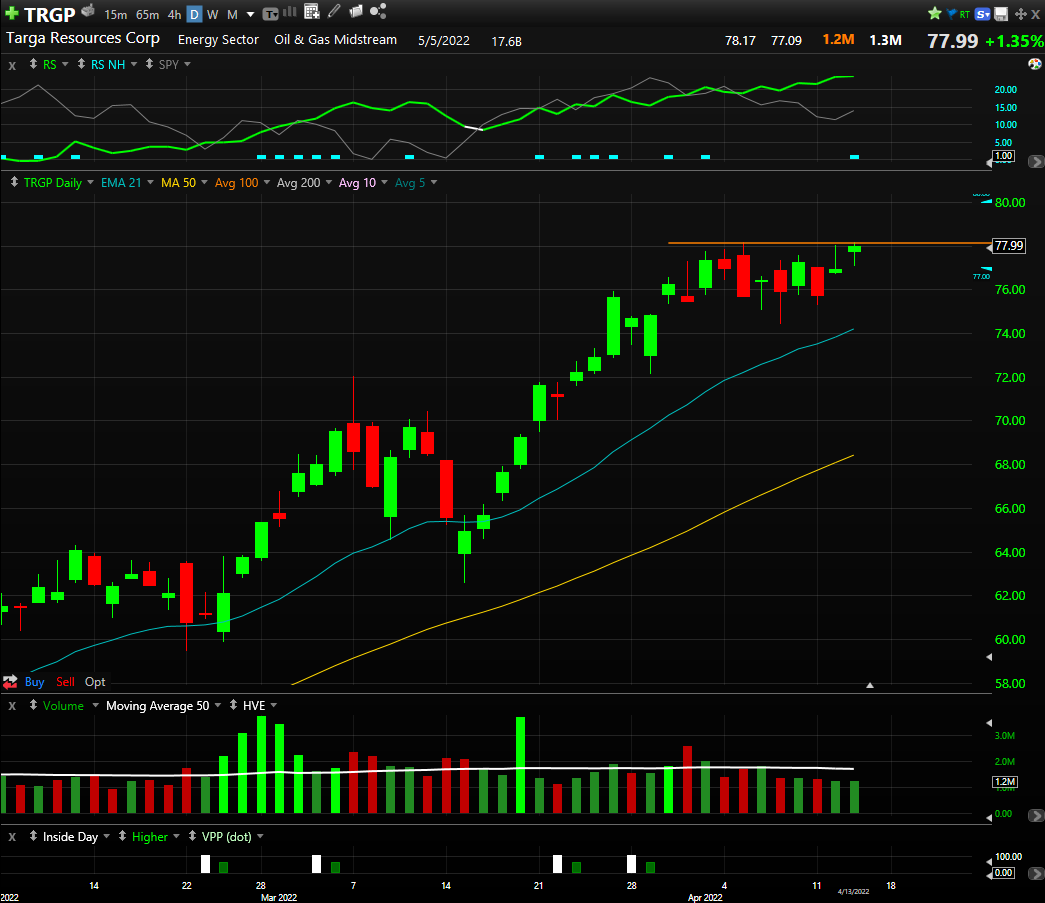The width and height of the screenshot is (1045, 903).
Task: Switch to the 65m timeframe
Action: [x=147, y=15]
